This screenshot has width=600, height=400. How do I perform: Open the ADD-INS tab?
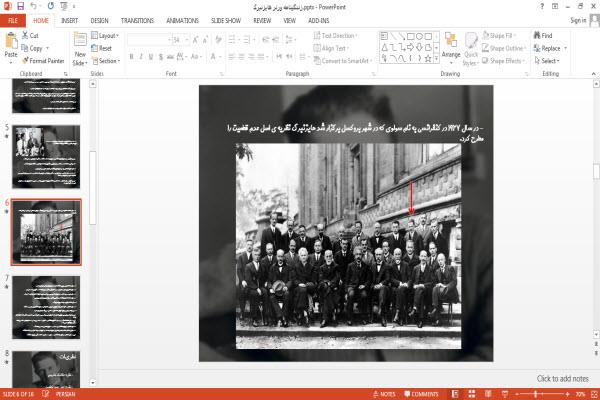tap(318, 21)
